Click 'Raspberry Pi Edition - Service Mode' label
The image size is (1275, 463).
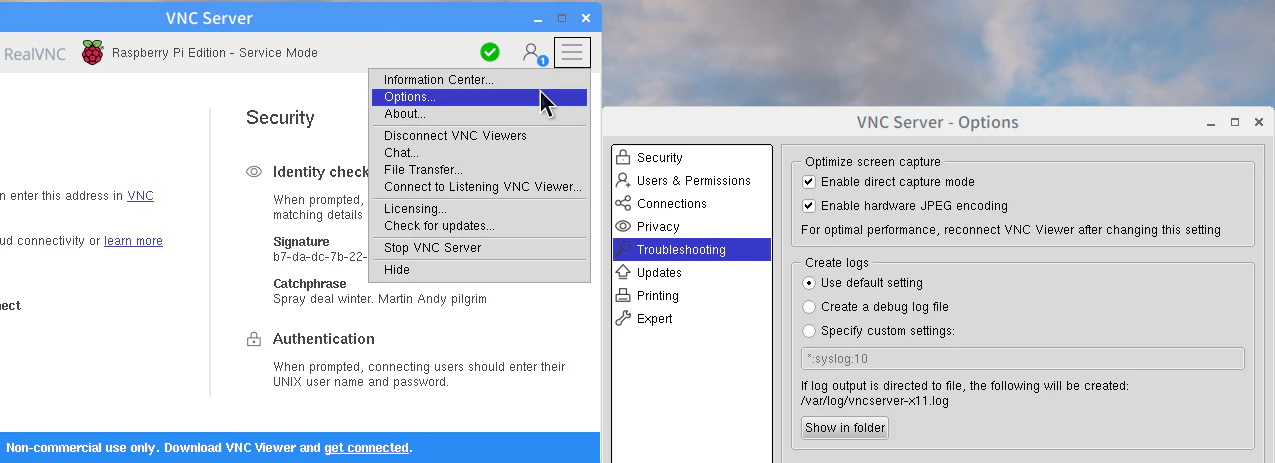215,53
